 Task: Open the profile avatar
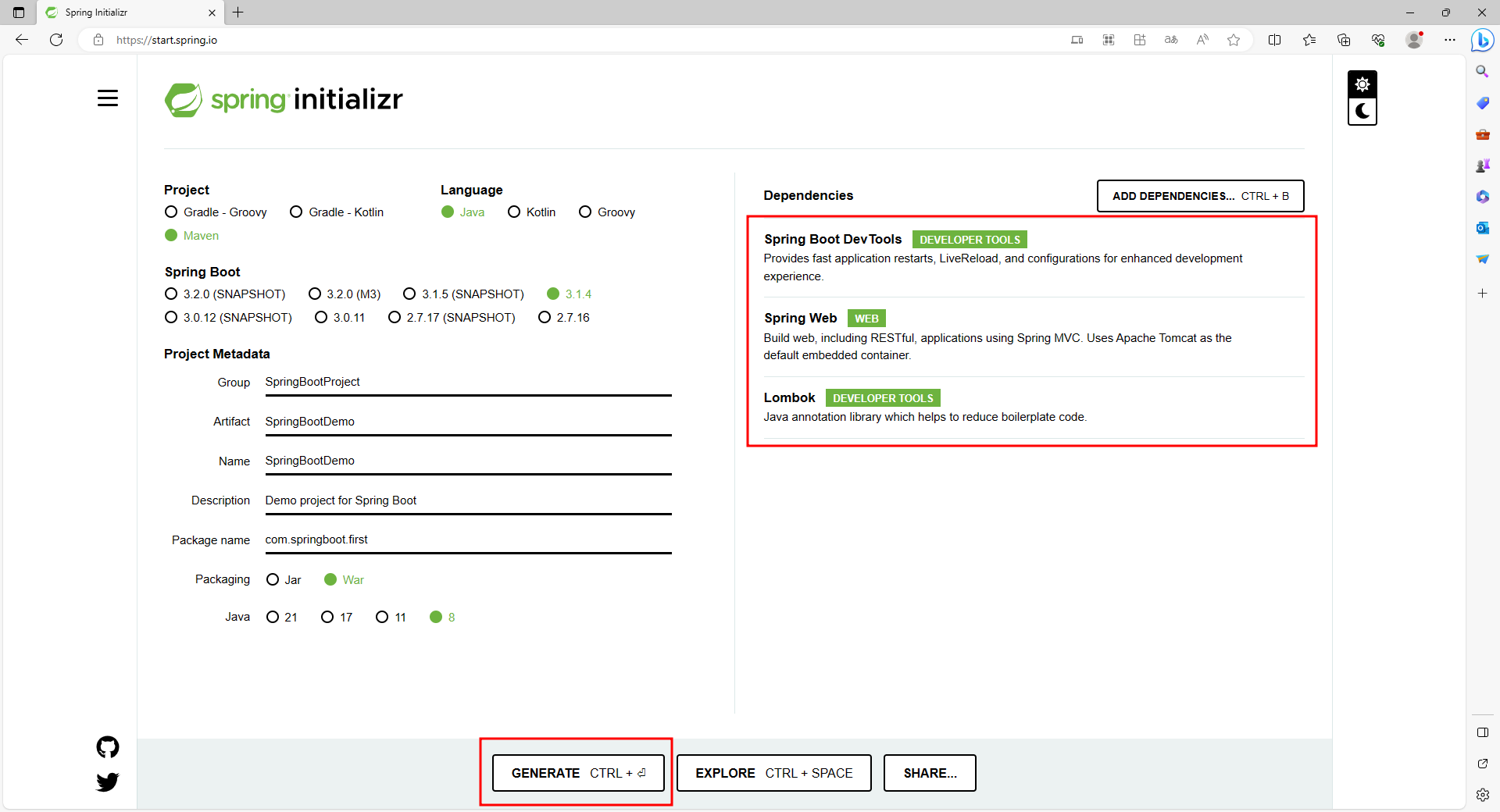tap(1414, 40)
